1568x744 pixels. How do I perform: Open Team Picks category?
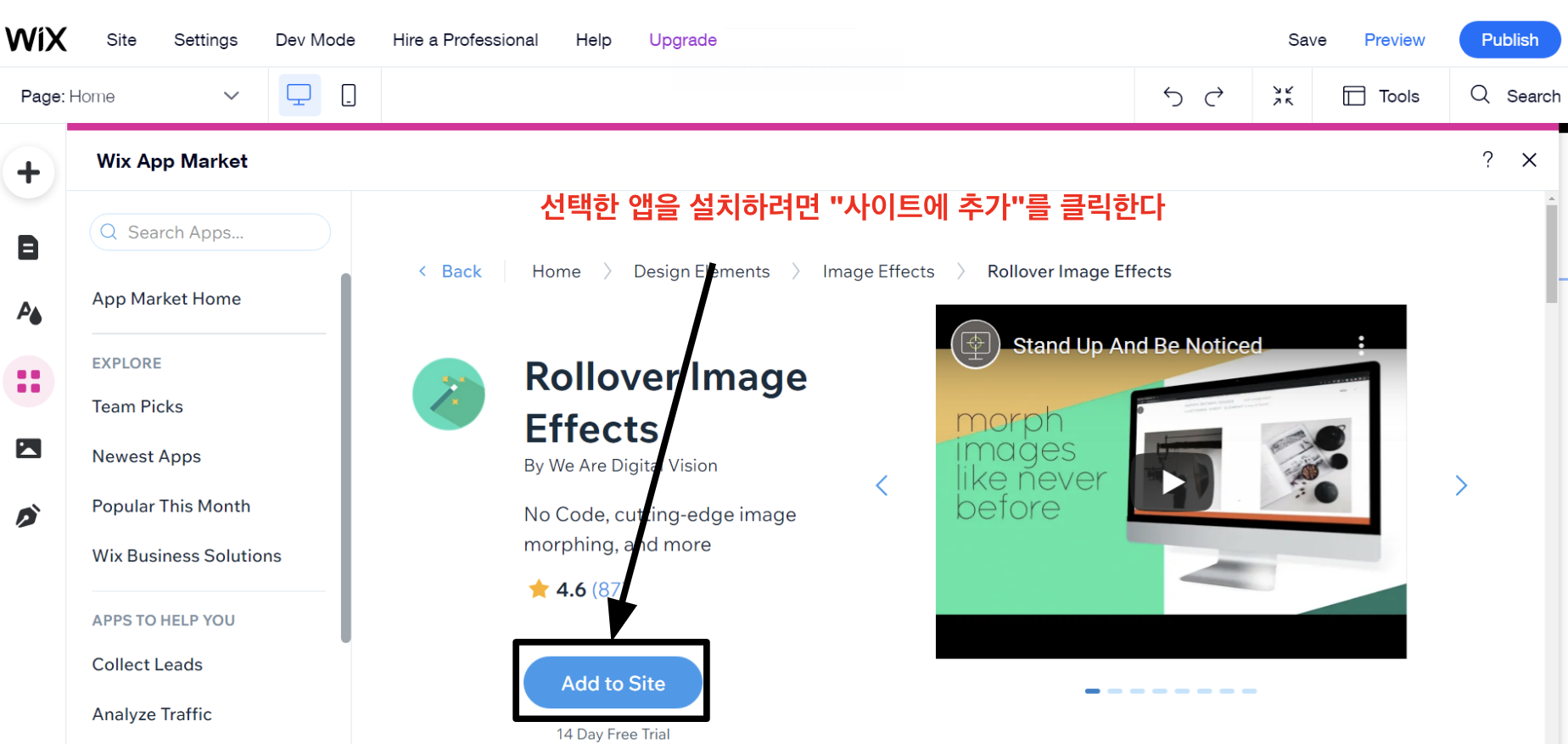coord(137,406)
